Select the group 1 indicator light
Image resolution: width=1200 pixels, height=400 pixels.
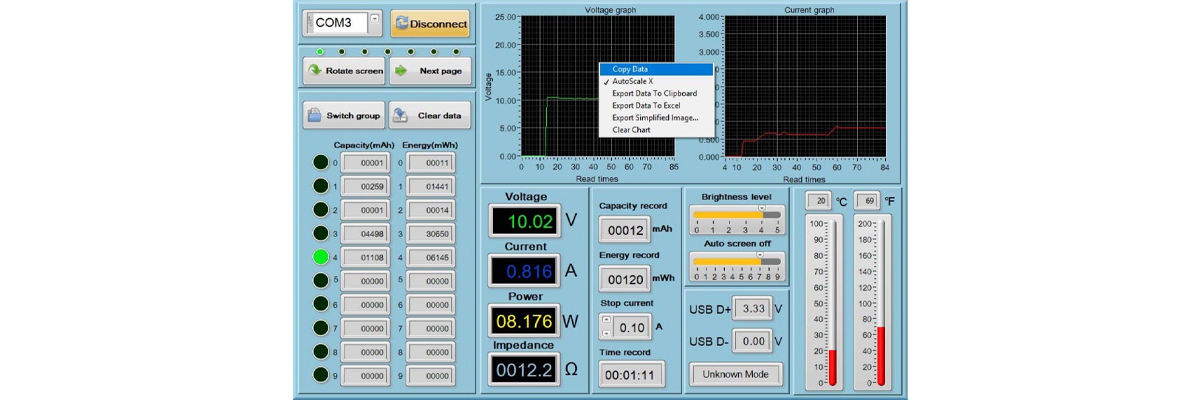point(321,186)
